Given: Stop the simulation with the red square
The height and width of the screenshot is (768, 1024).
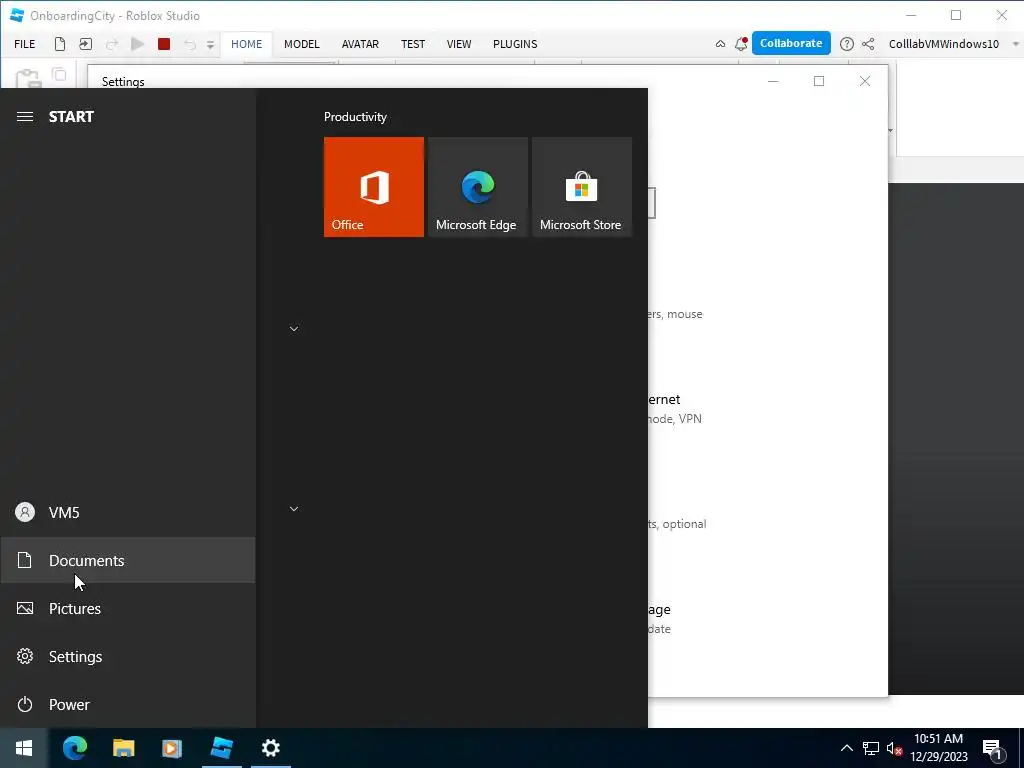Looking at the screenshot, I should click(x=164, y=44).
